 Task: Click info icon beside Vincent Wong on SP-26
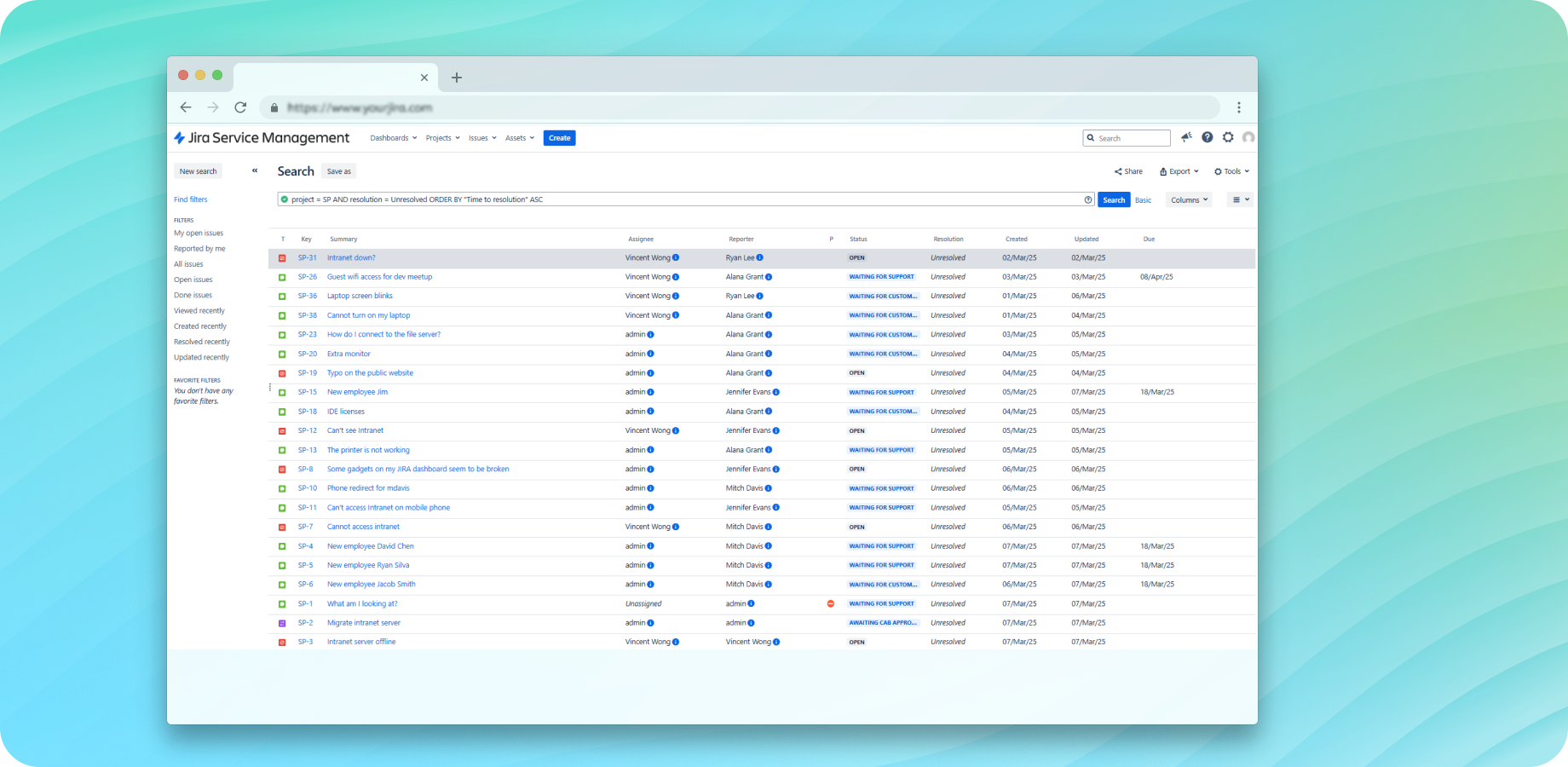(676, 277)
